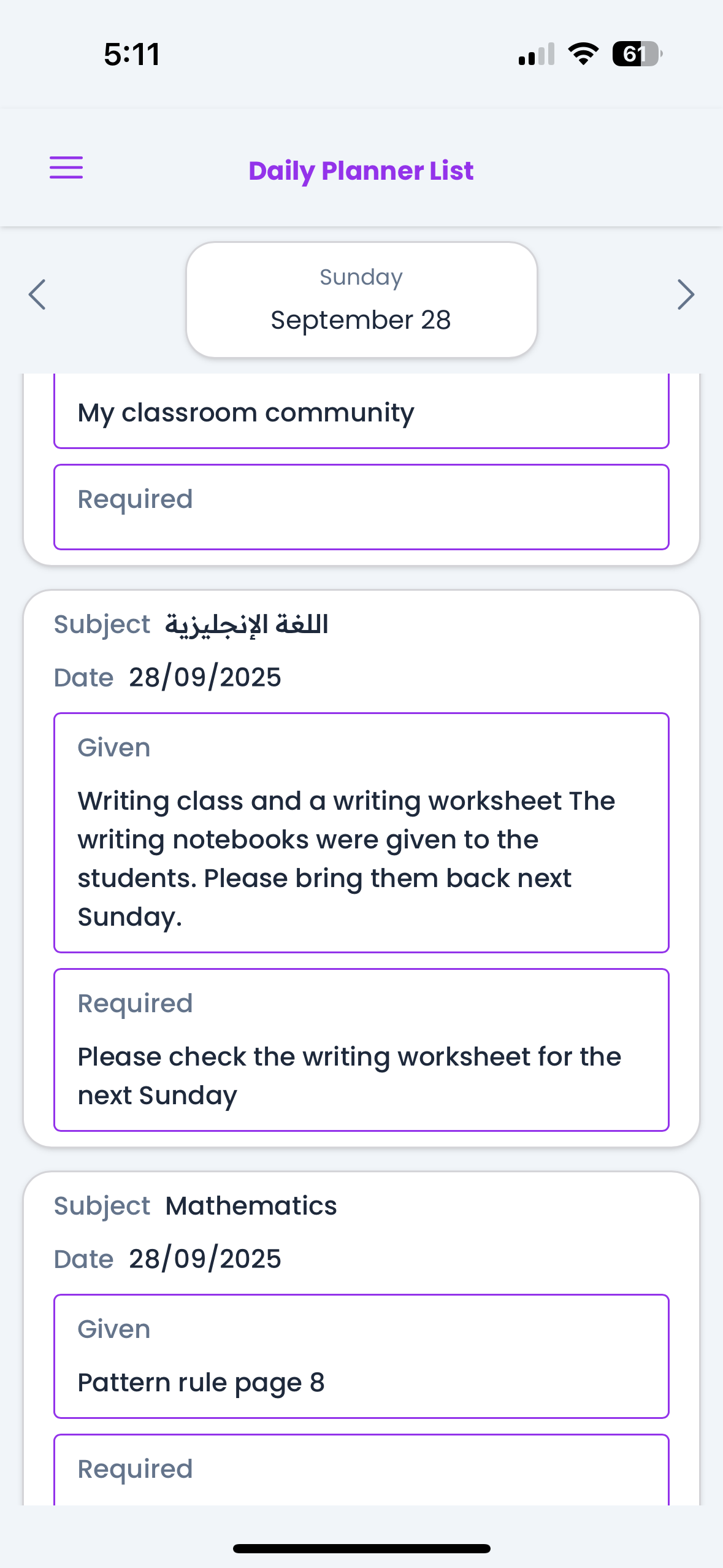723x1568 pixels.
Task: Tap the empty Required box at top
Action: tap(361, 507)
